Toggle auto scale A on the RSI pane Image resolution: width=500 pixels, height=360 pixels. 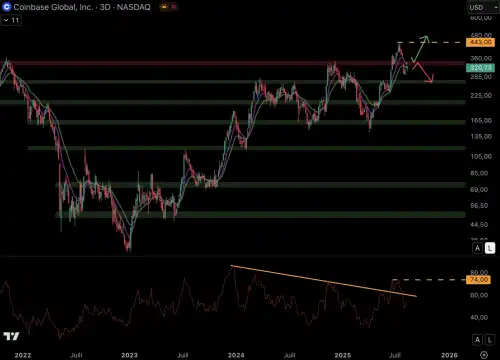[x=477, y=340]
